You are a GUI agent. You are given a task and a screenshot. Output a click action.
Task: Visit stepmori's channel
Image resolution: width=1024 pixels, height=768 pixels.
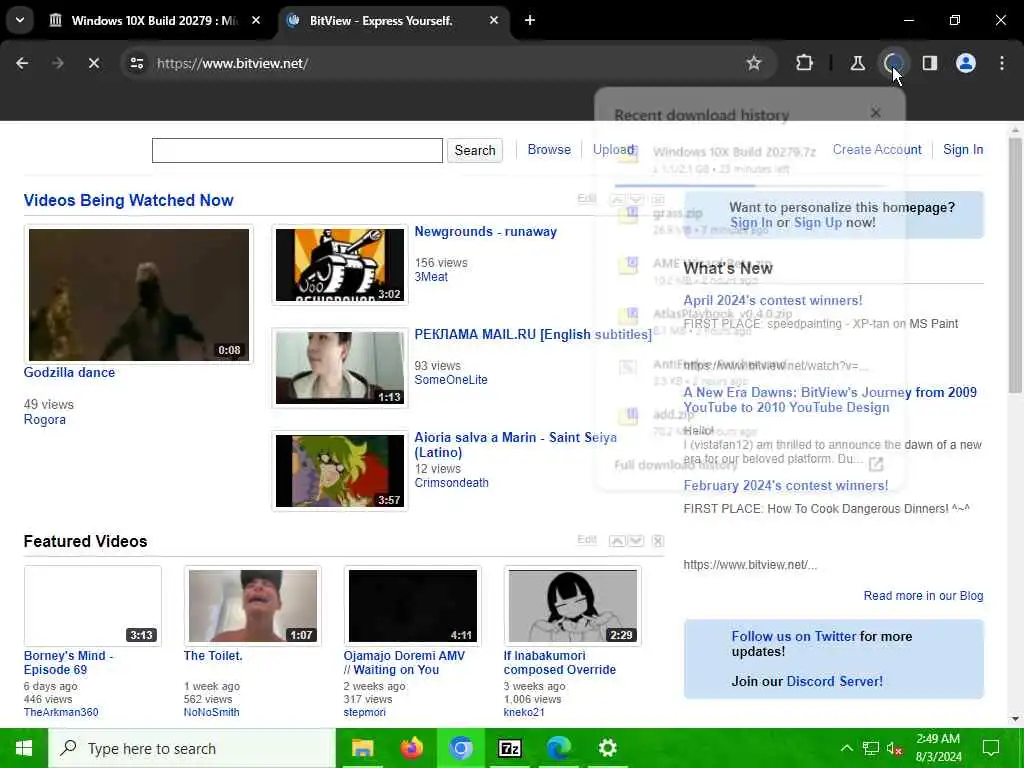364,712
